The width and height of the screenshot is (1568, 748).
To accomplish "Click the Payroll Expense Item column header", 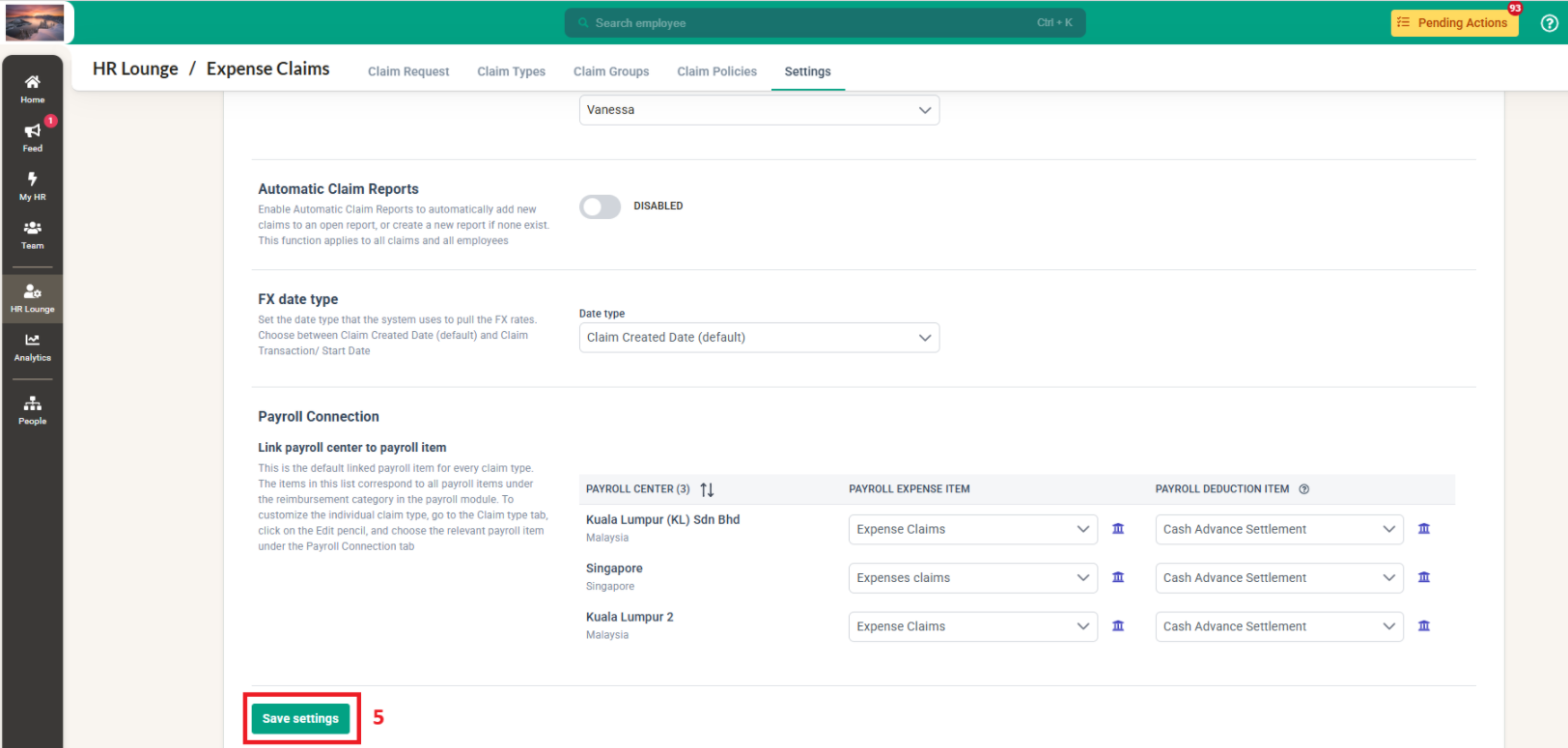I will 910,489.
